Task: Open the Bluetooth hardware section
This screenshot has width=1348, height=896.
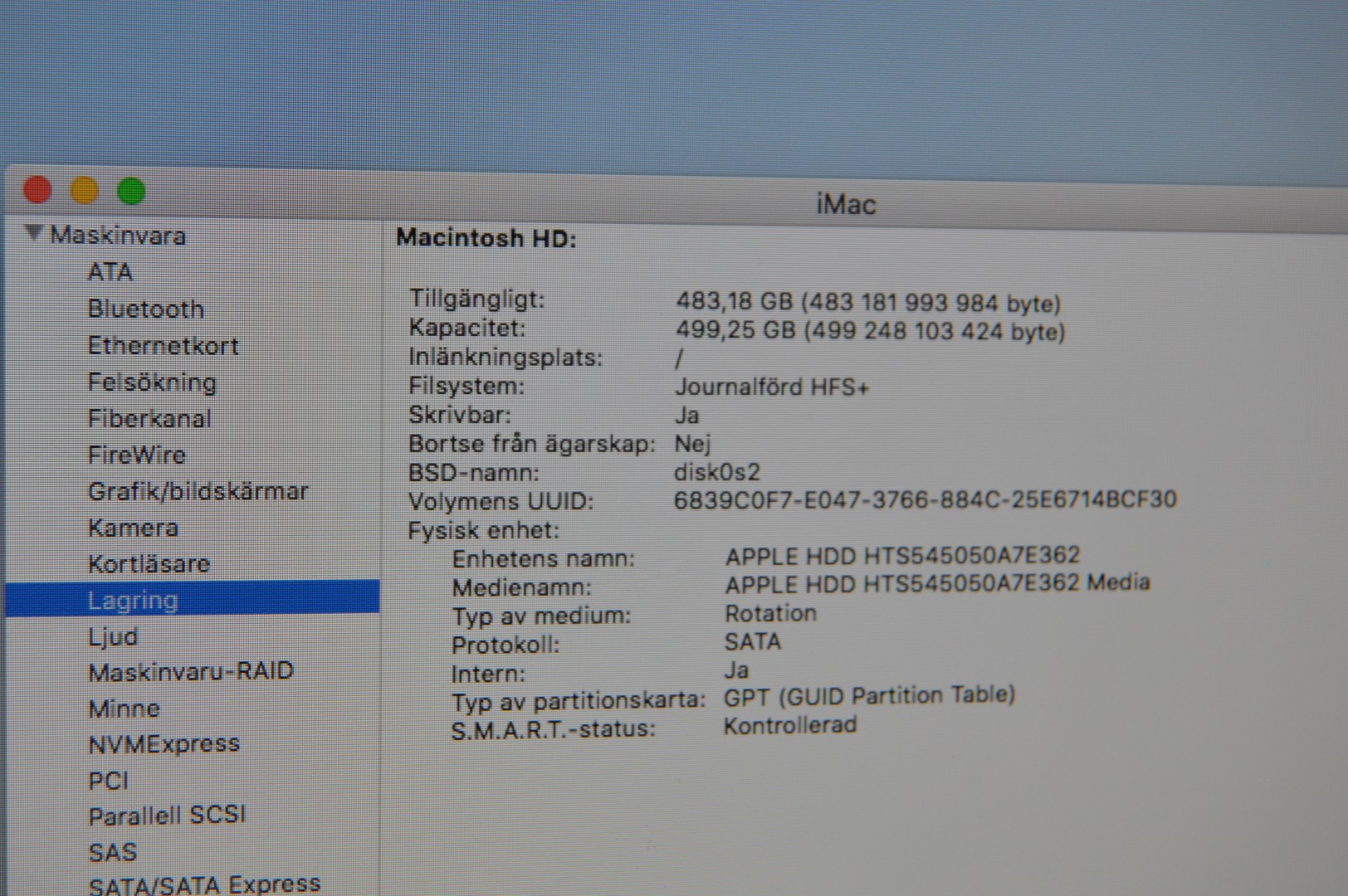Action: pos(145,309)
